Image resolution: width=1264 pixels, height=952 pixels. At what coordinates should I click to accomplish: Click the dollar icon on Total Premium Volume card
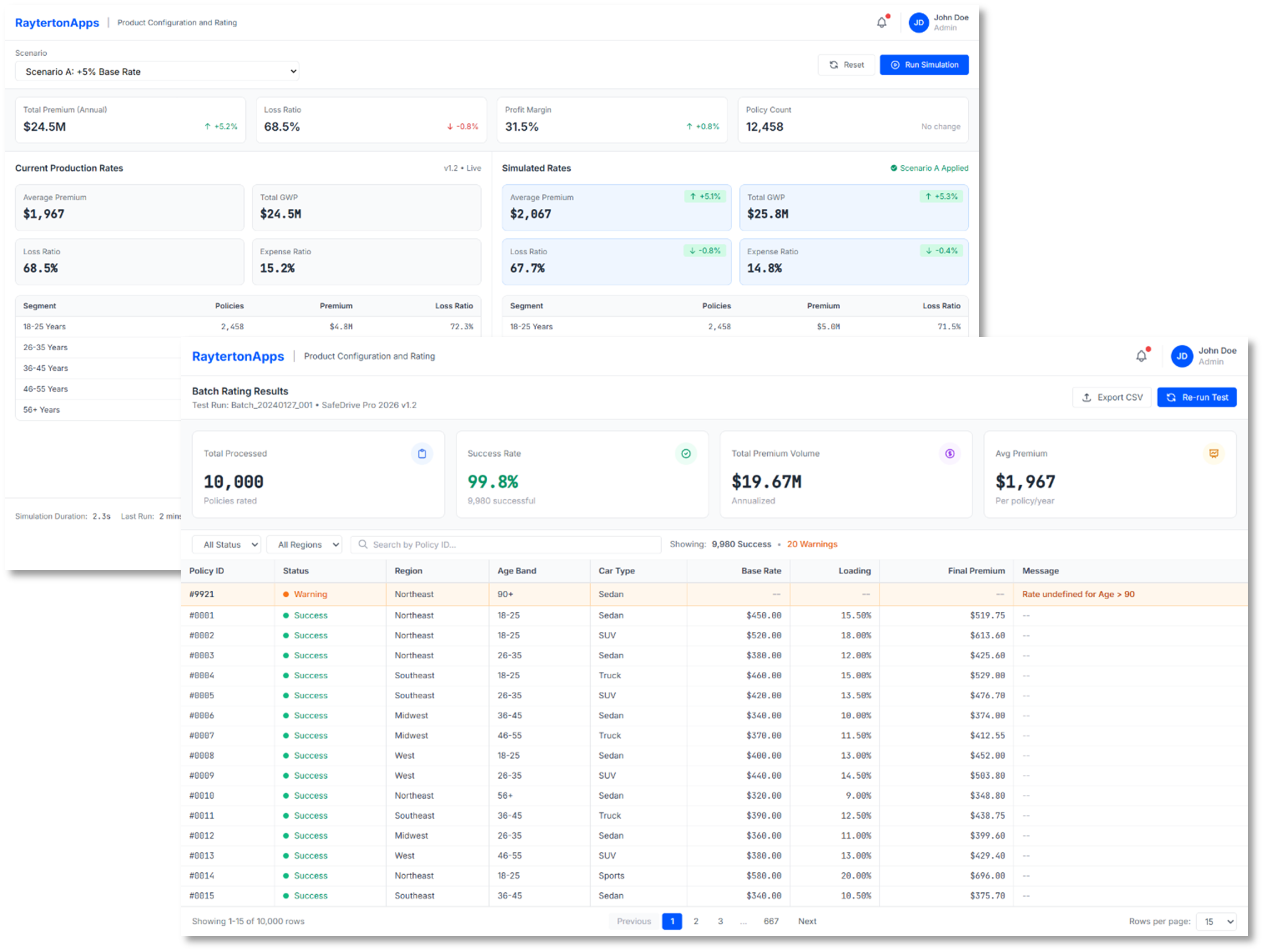pos(950,454)
